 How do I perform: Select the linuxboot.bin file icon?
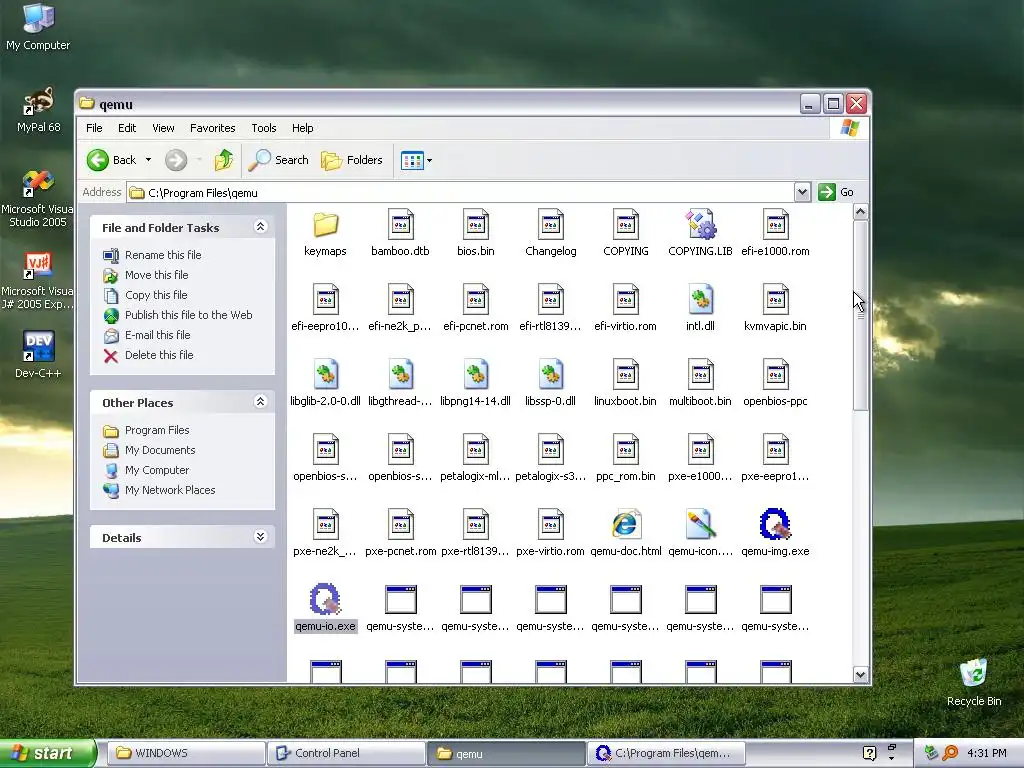pos(625,375)
